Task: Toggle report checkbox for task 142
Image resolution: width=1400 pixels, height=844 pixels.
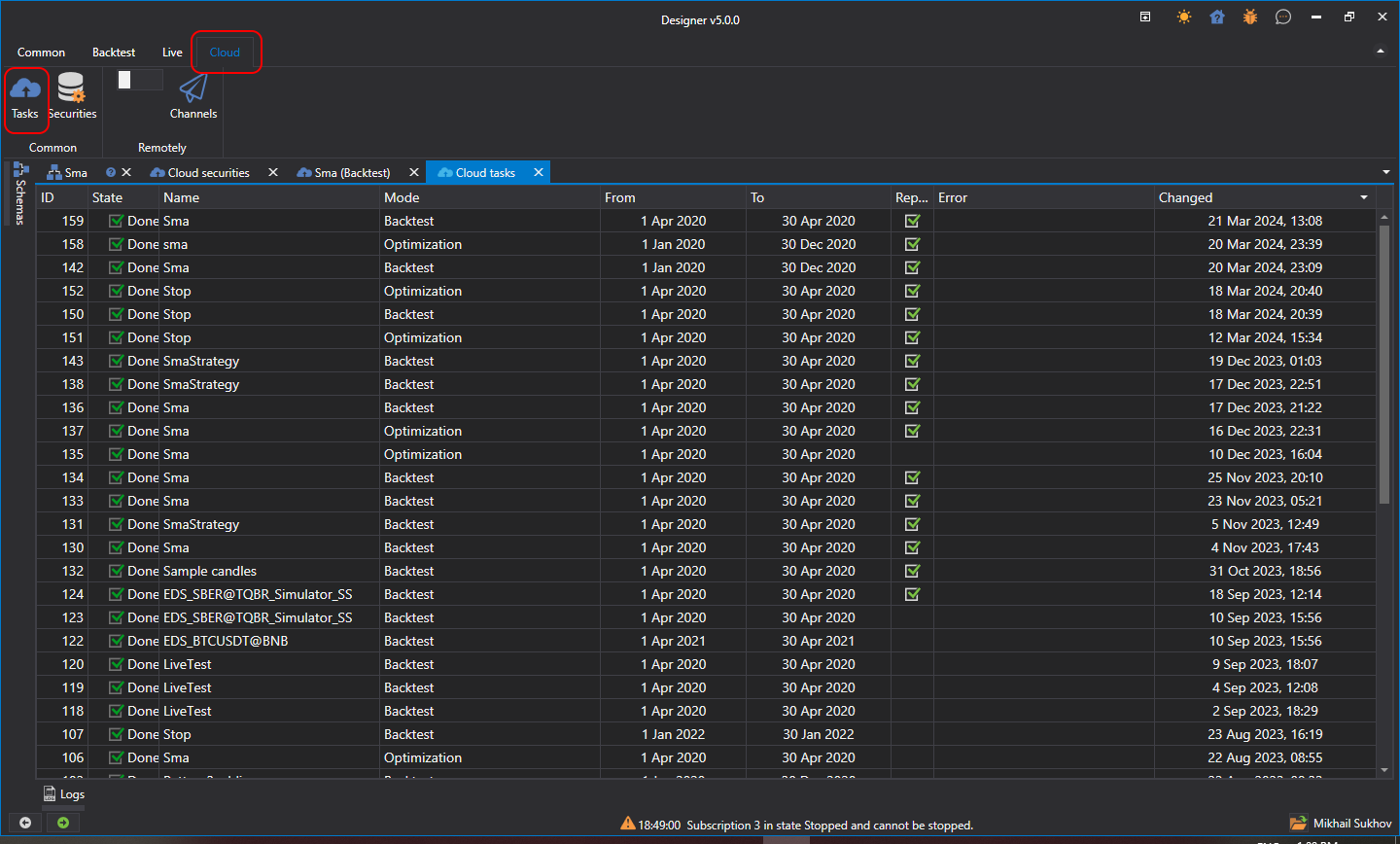Action: [x=912, y=267]
